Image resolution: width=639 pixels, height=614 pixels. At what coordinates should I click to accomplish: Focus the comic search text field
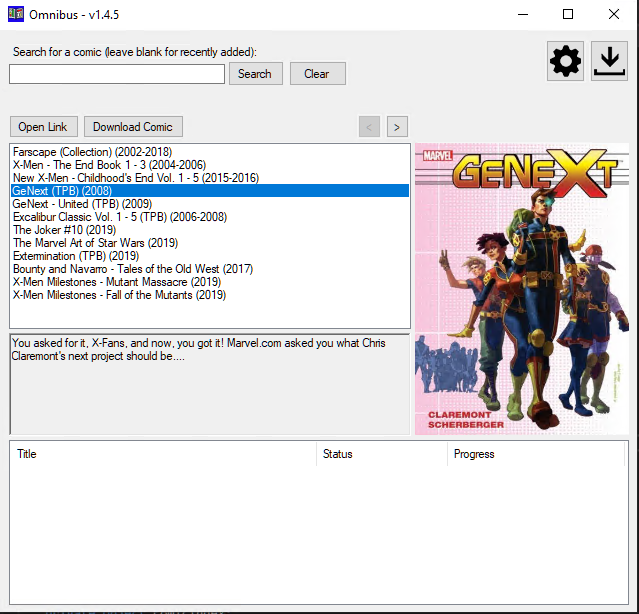coord(117,74)
